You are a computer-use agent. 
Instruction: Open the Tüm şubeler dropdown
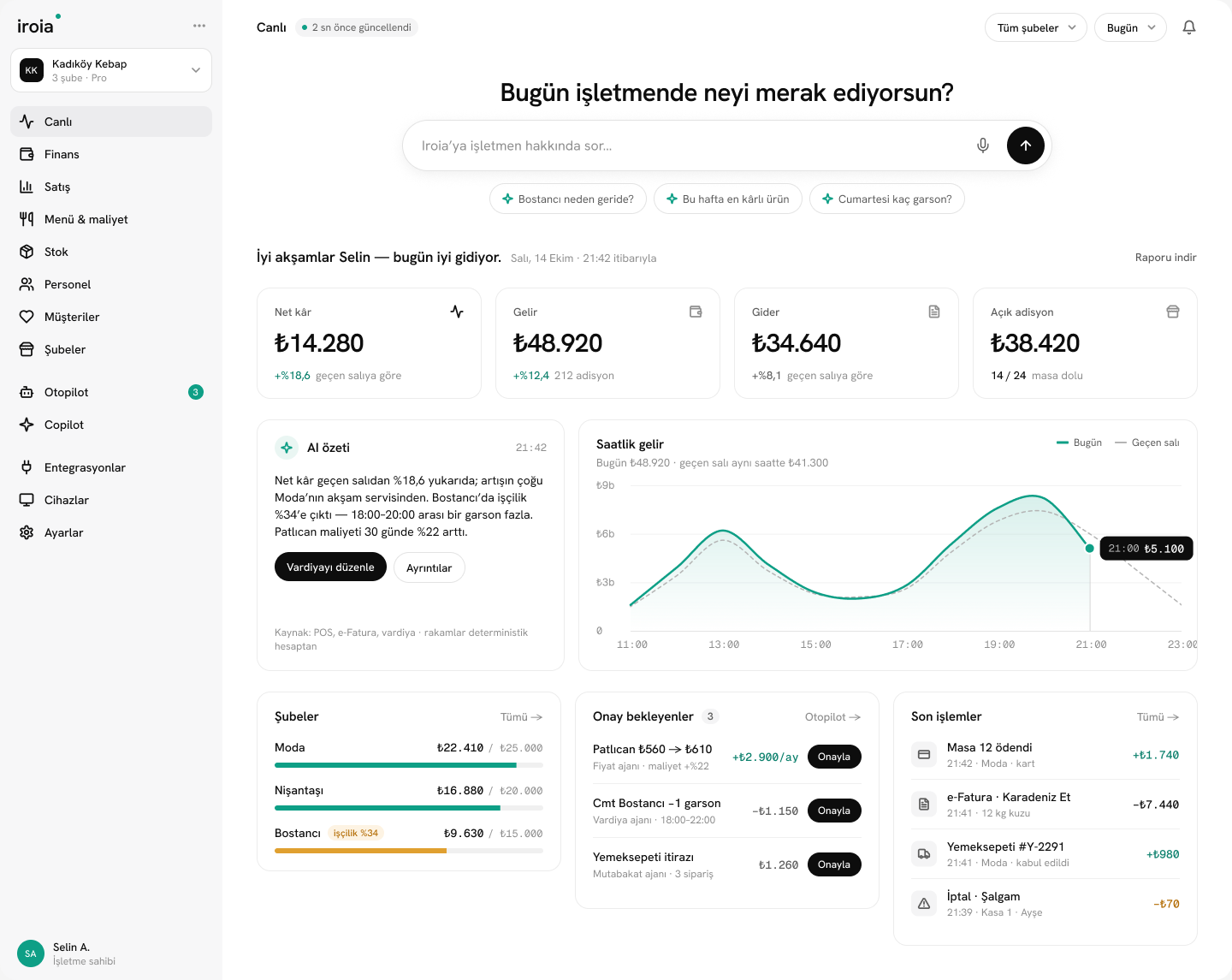pyautogui.click(x=1036, y=27)
